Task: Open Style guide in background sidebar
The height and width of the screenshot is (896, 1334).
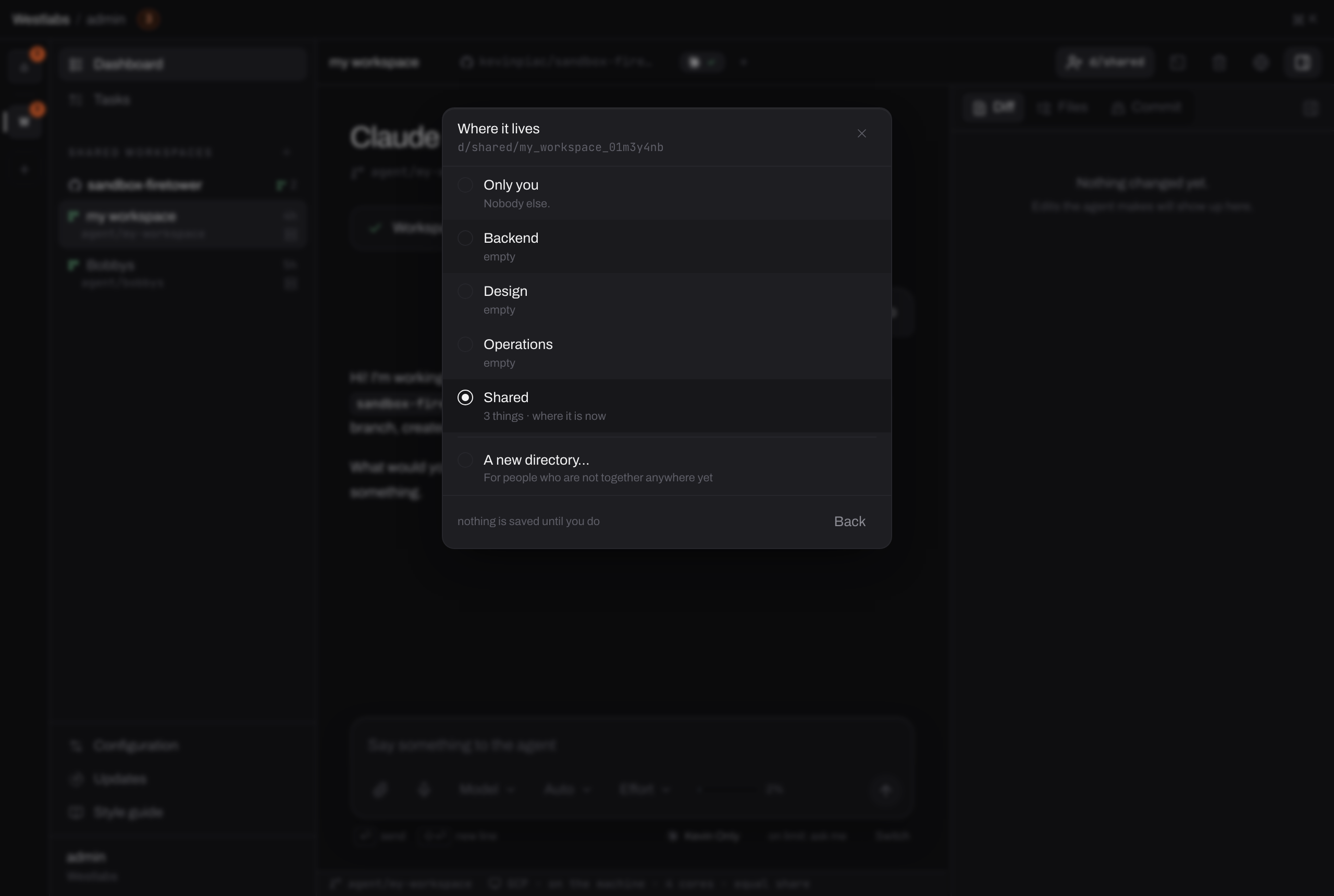Action: (x=183, y=813)
